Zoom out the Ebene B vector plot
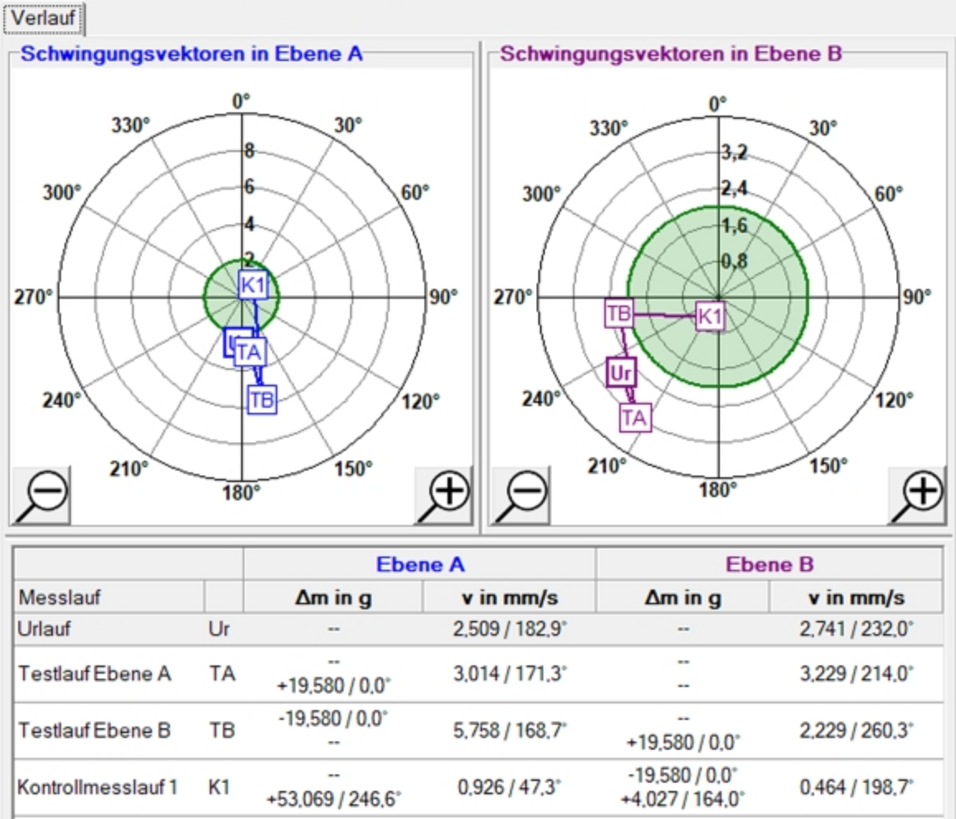Image resolution: width=956 pixels, height=819 pixels. [519, 495]
